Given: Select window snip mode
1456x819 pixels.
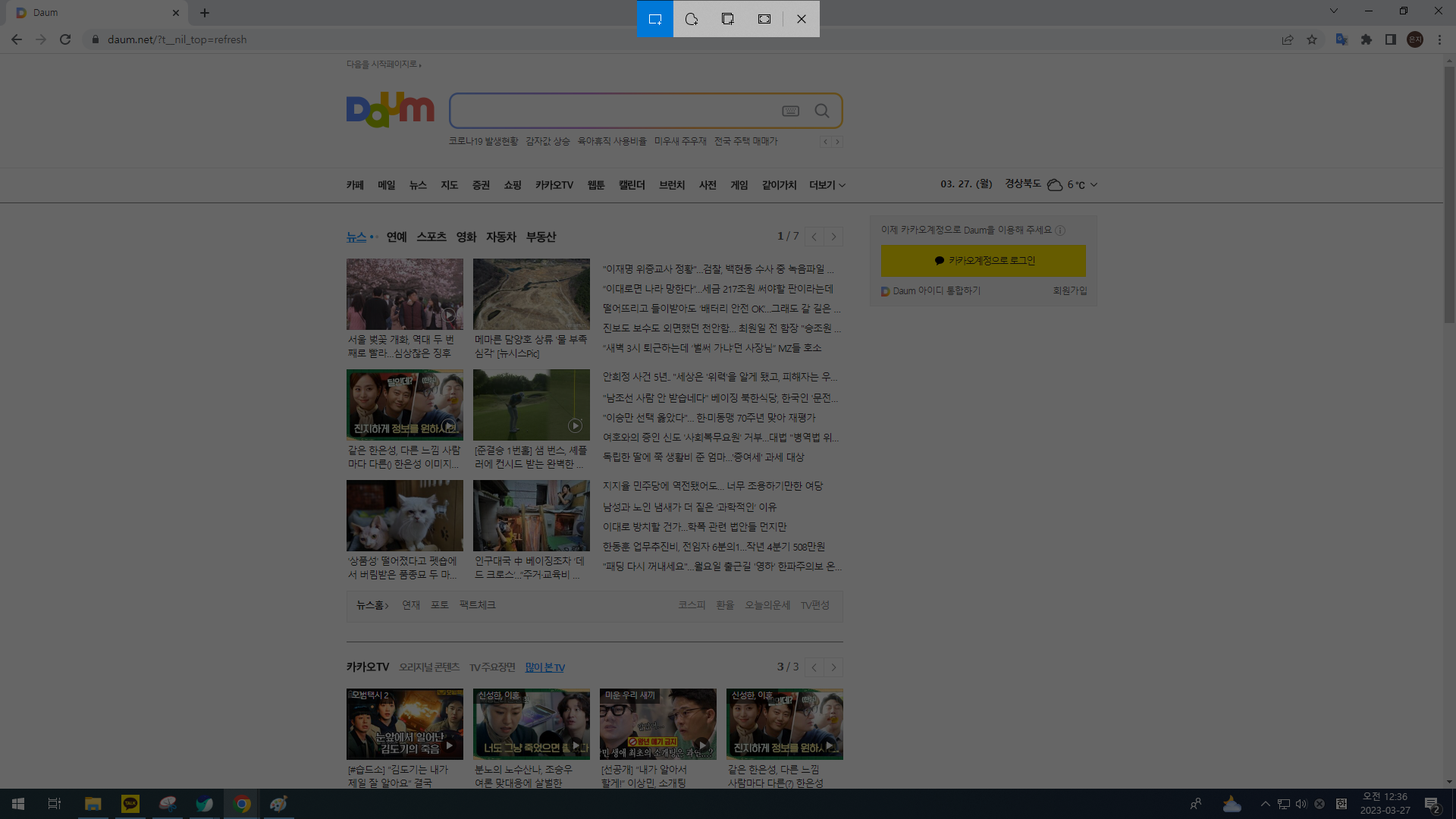Looking at the screenshot, I should pos(728,19).
